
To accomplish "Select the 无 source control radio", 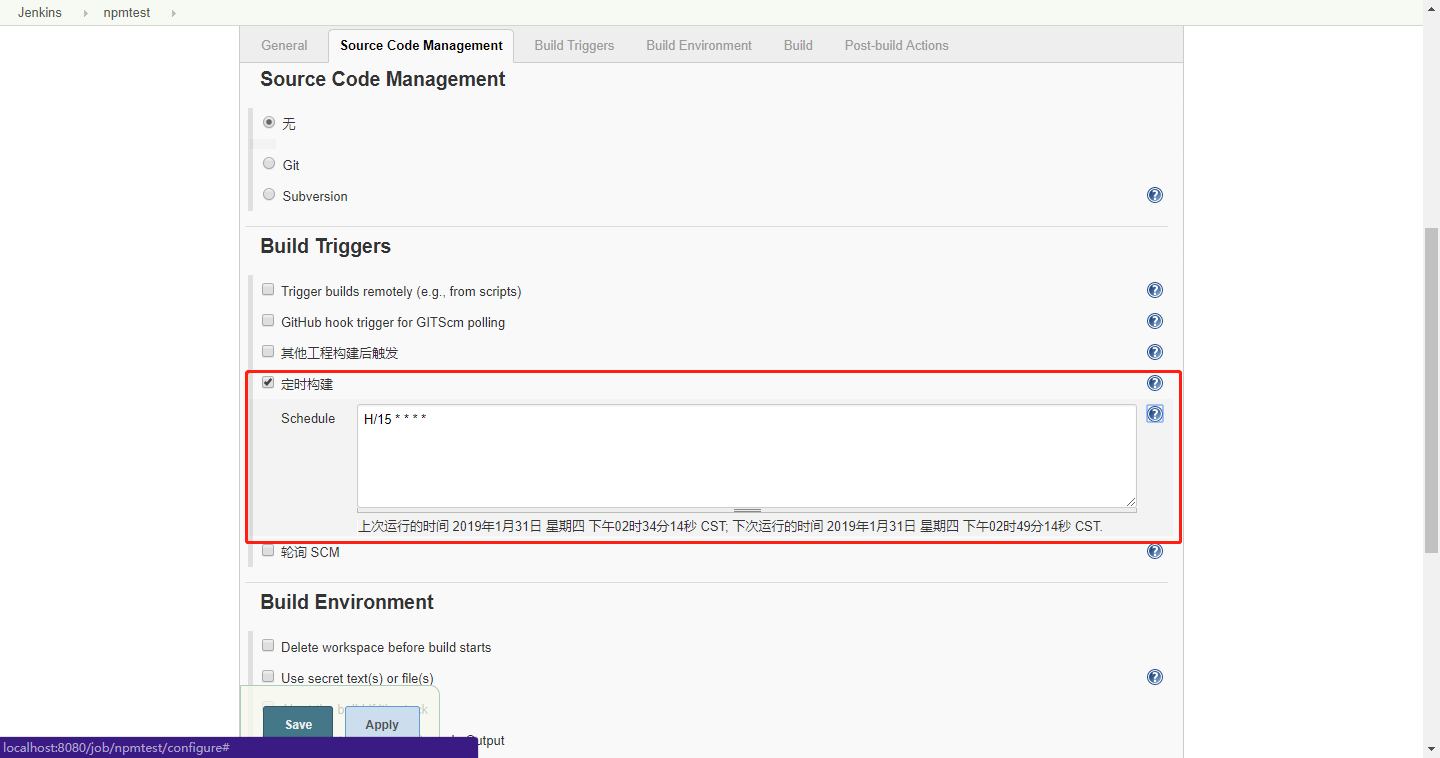I will point(269,122).
